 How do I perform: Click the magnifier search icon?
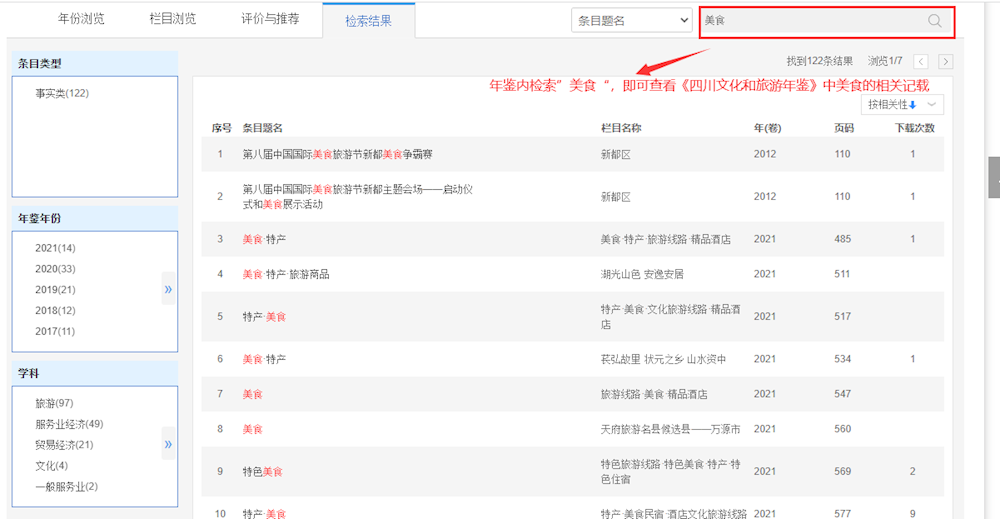click(935, 21)
